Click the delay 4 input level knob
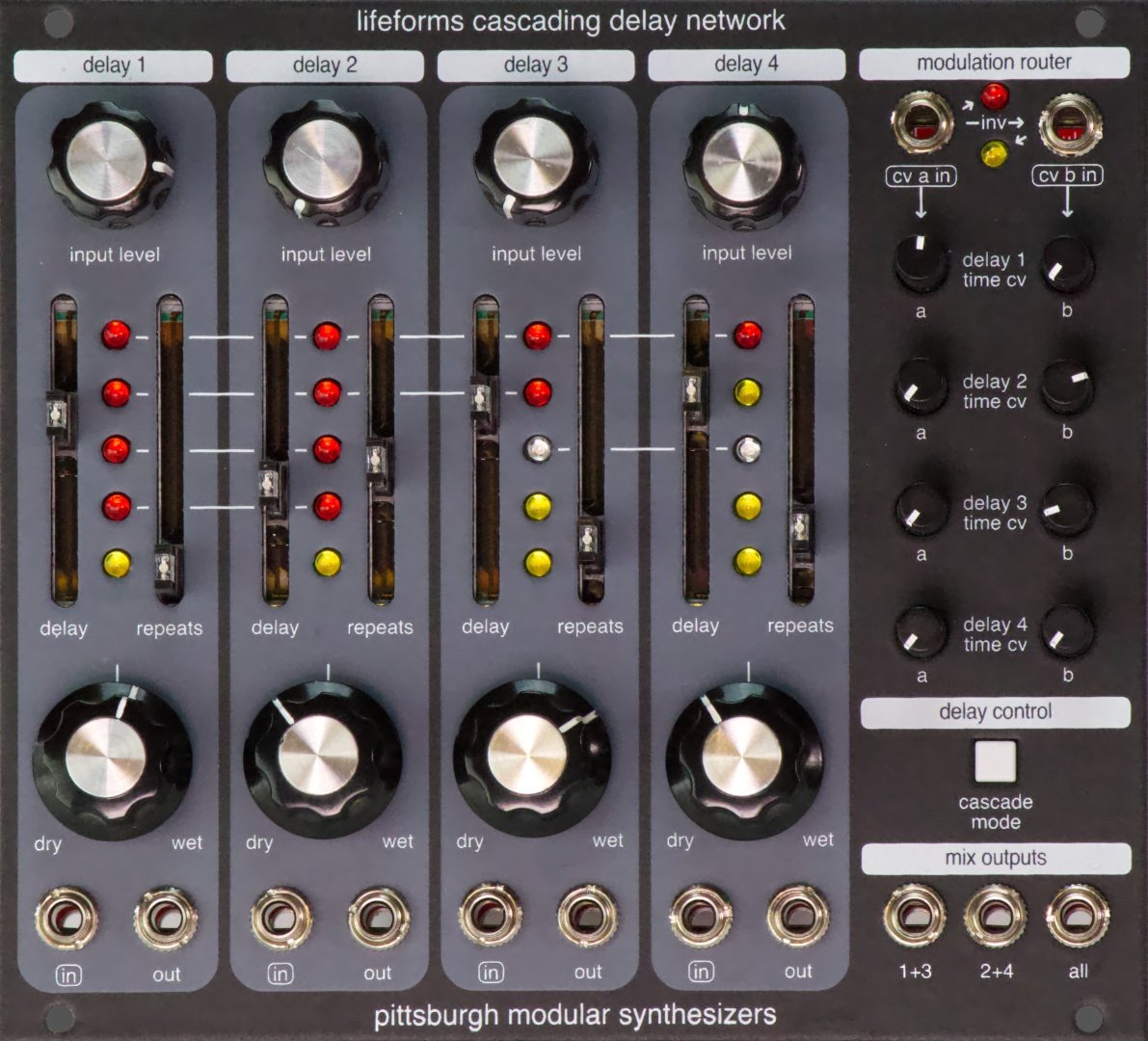Viewport: 1148px width, 1041px height. click(744, 164)
